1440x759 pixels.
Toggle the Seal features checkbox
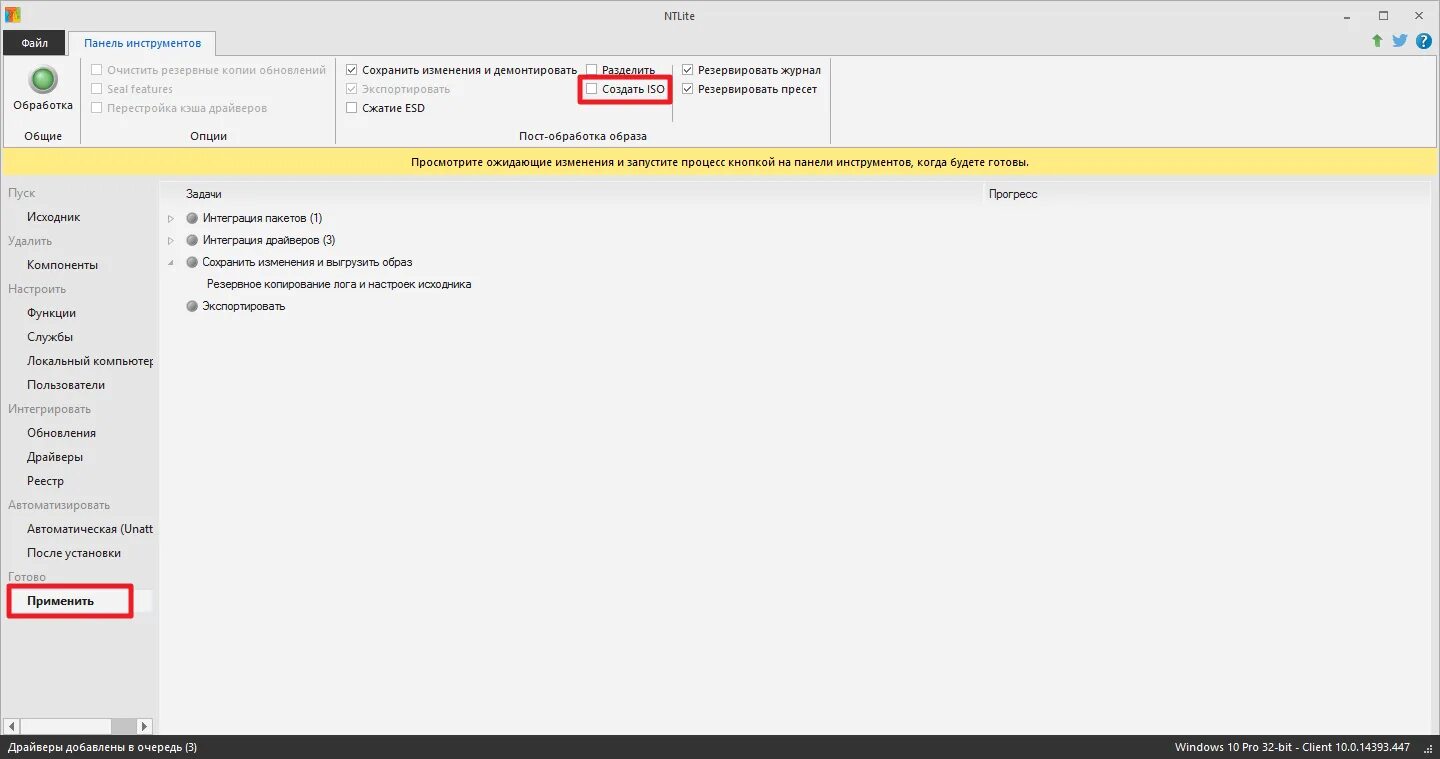(x=96, y=89)
